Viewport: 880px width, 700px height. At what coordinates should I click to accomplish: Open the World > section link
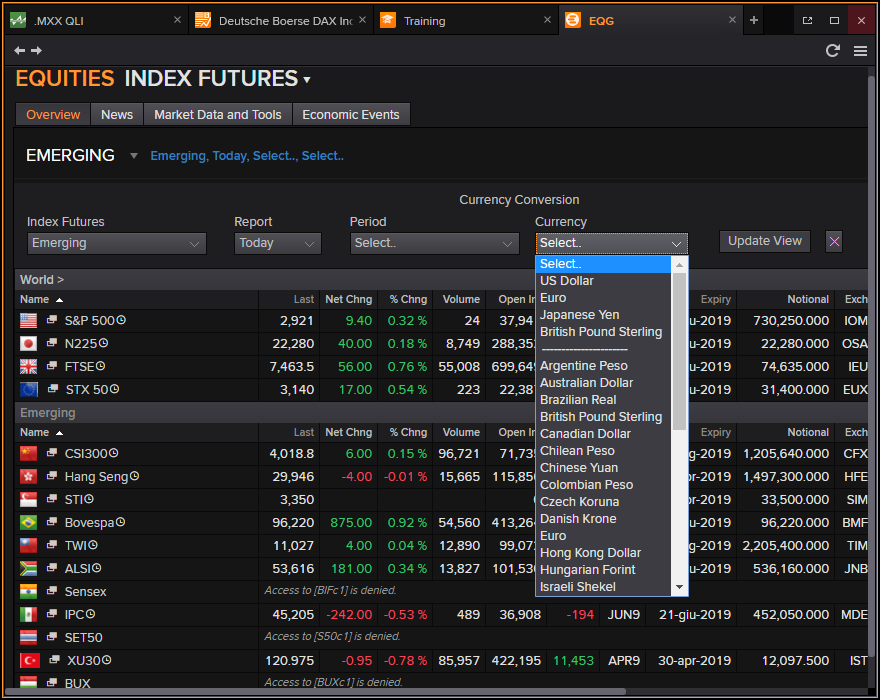click(x=42, y=280)
